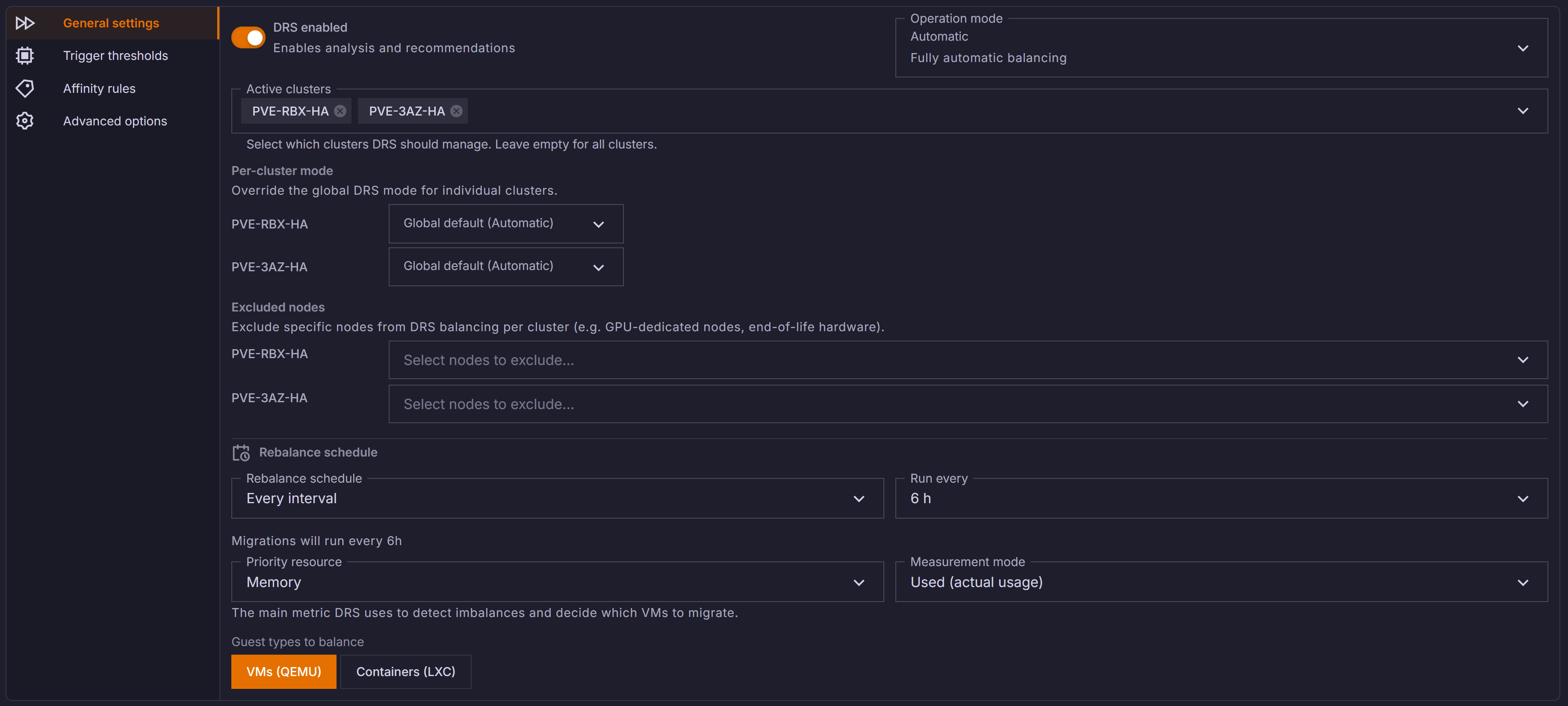Select the General settings fast-forward icon
This screenshot has height=706, width=1568.
(24, 23)
